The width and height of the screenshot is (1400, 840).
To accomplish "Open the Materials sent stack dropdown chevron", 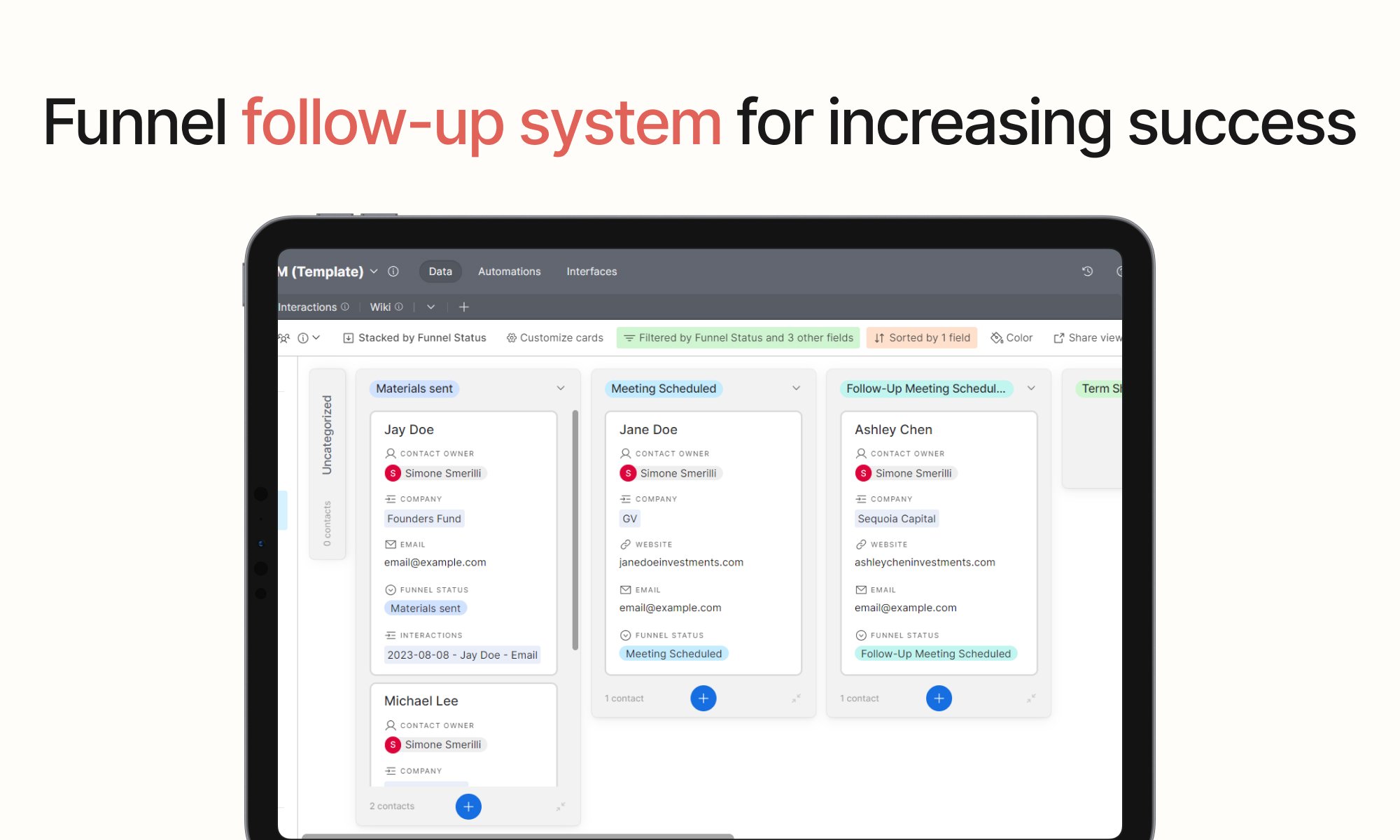I will (561, 388).
